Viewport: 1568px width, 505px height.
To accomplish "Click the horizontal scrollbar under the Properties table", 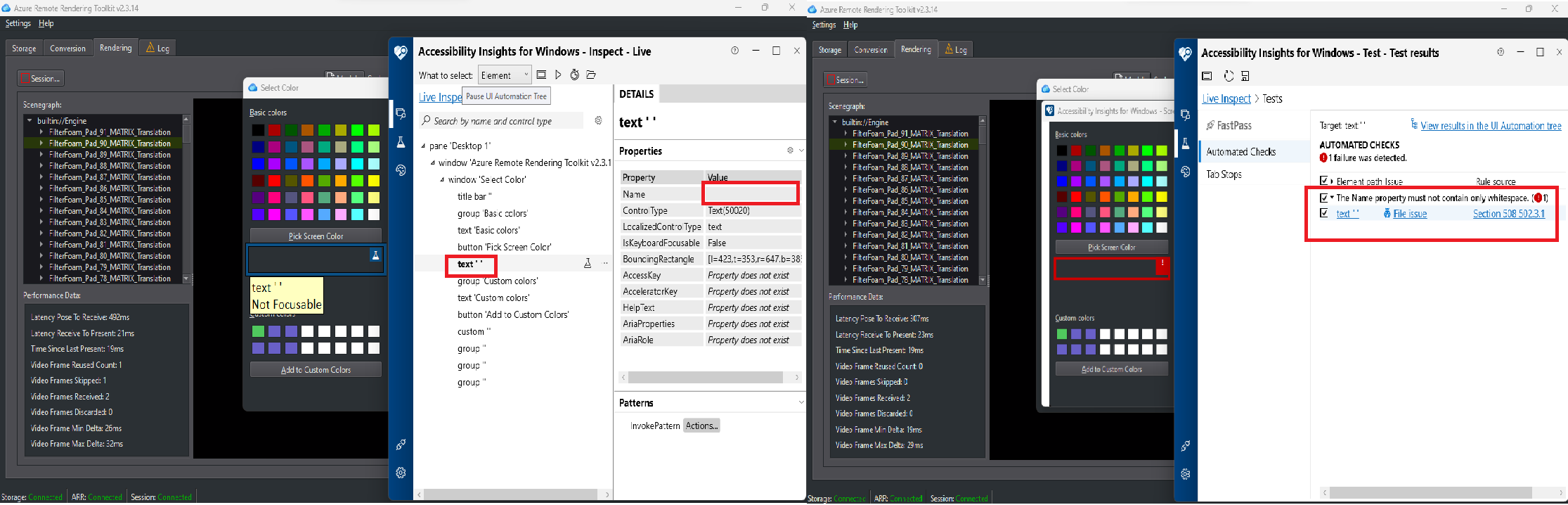I will (710, 378).
